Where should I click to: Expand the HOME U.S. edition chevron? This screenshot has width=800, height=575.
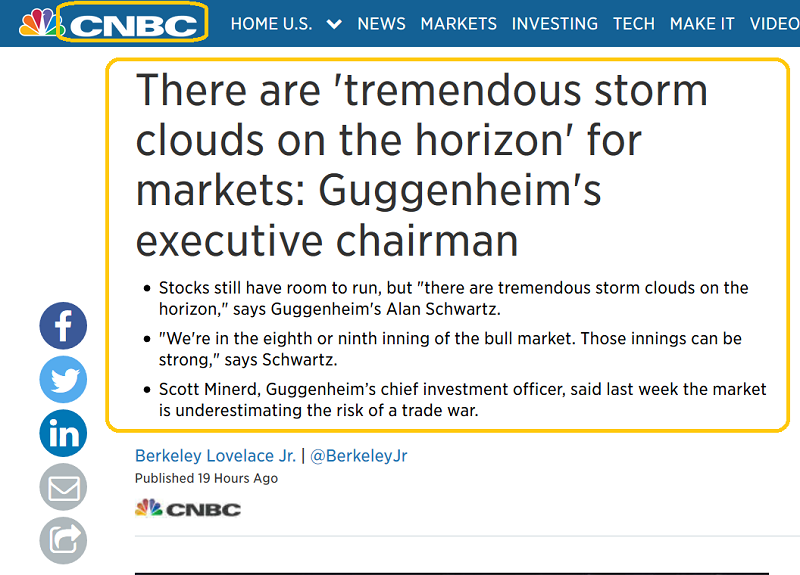tap(334, 24)
